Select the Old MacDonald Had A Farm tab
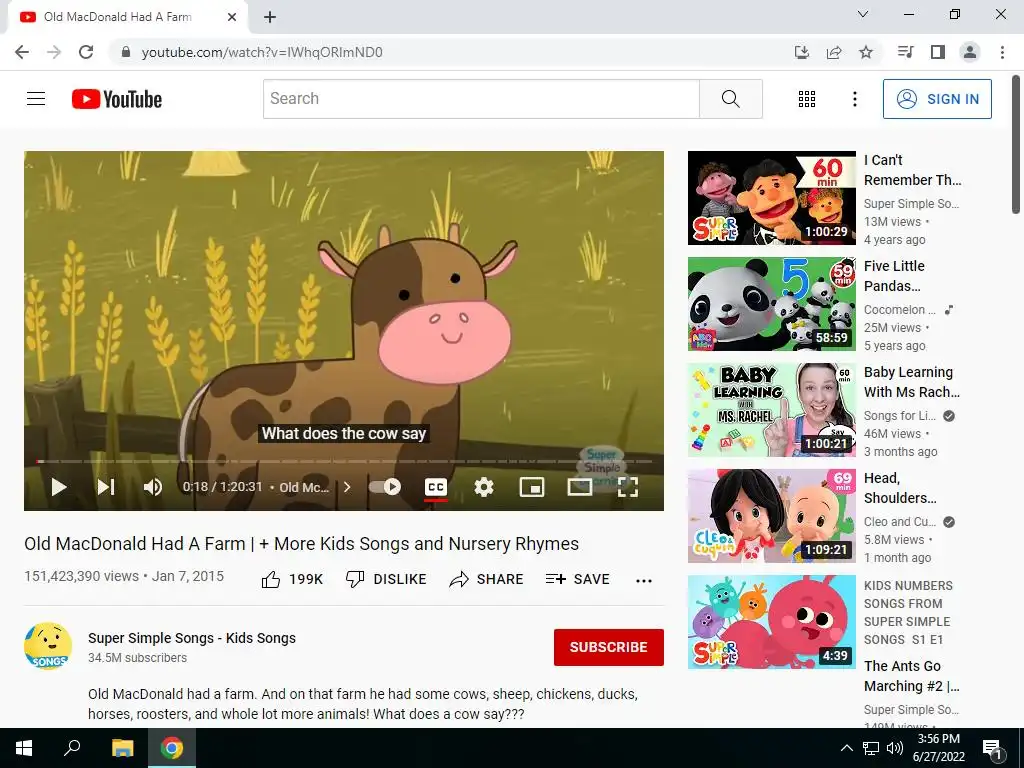Image resolution: width=1024 pixels, height=768 pixels. point(128,17)
